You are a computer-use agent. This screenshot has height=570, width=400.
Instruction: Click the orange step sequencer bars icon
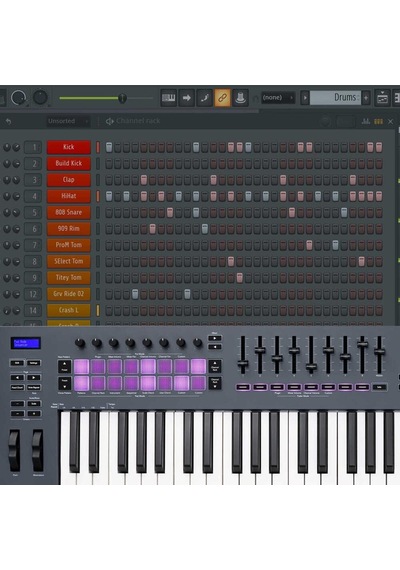[379, 121]
